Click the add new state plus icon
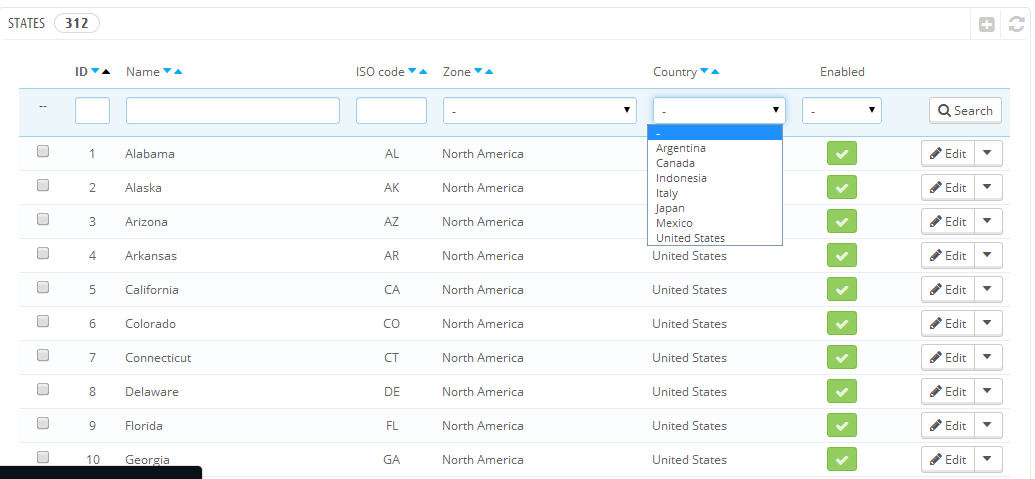1035x479 pixels. pos(986,25)
